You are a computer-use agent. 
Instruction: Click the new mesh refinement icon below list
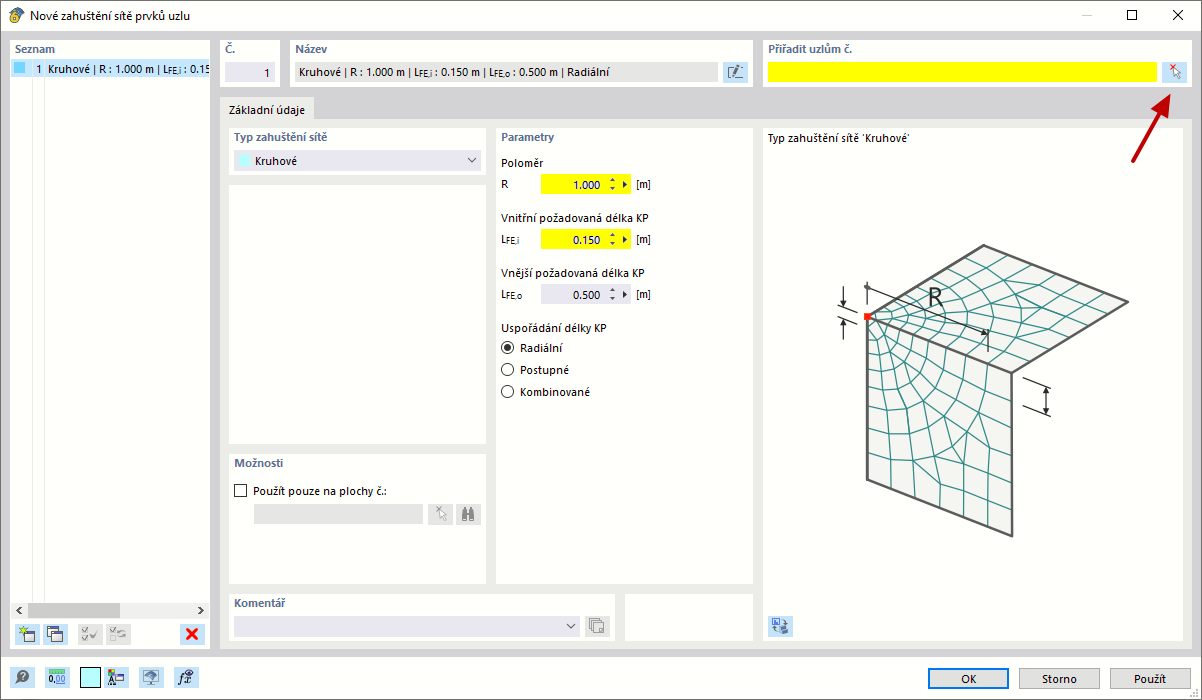(27, 633)
